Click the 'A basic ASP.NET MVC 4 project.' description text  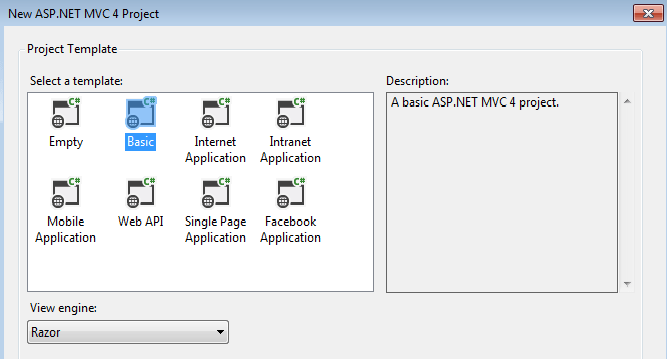click(475, 103)
